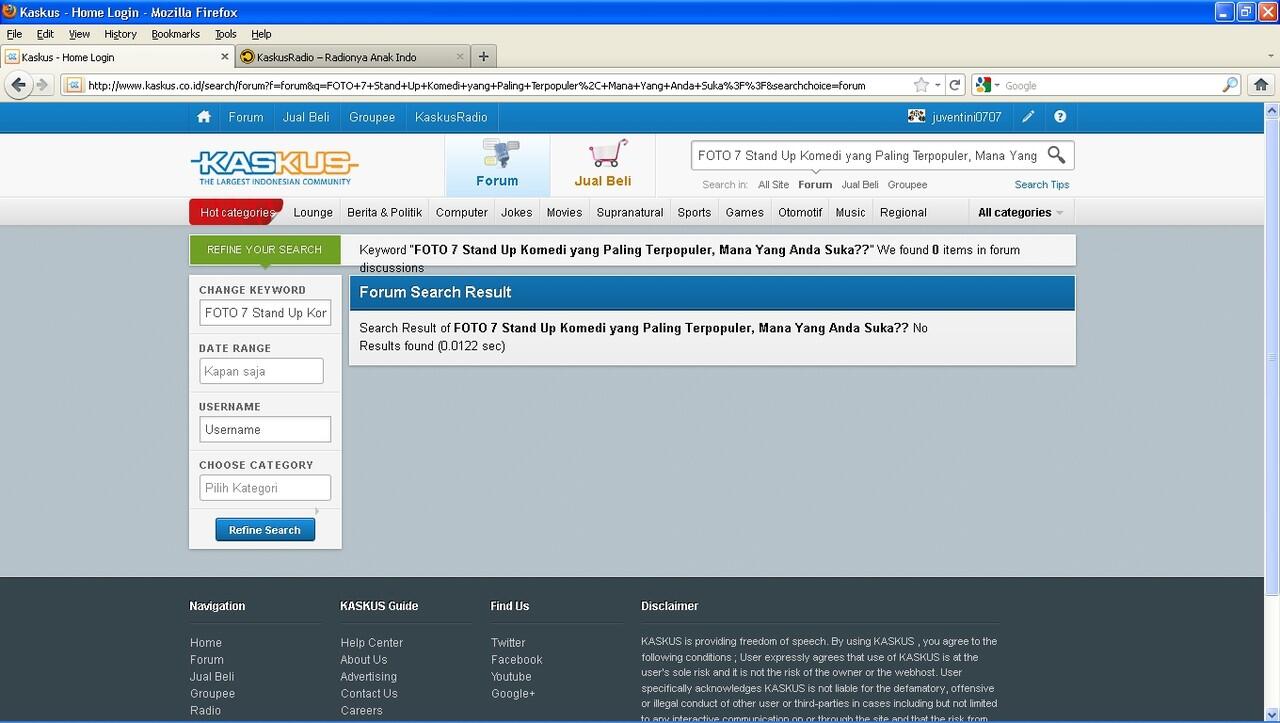Open the View menu
The height and width of the screenshot is (723, 1280).
[79, 34]
